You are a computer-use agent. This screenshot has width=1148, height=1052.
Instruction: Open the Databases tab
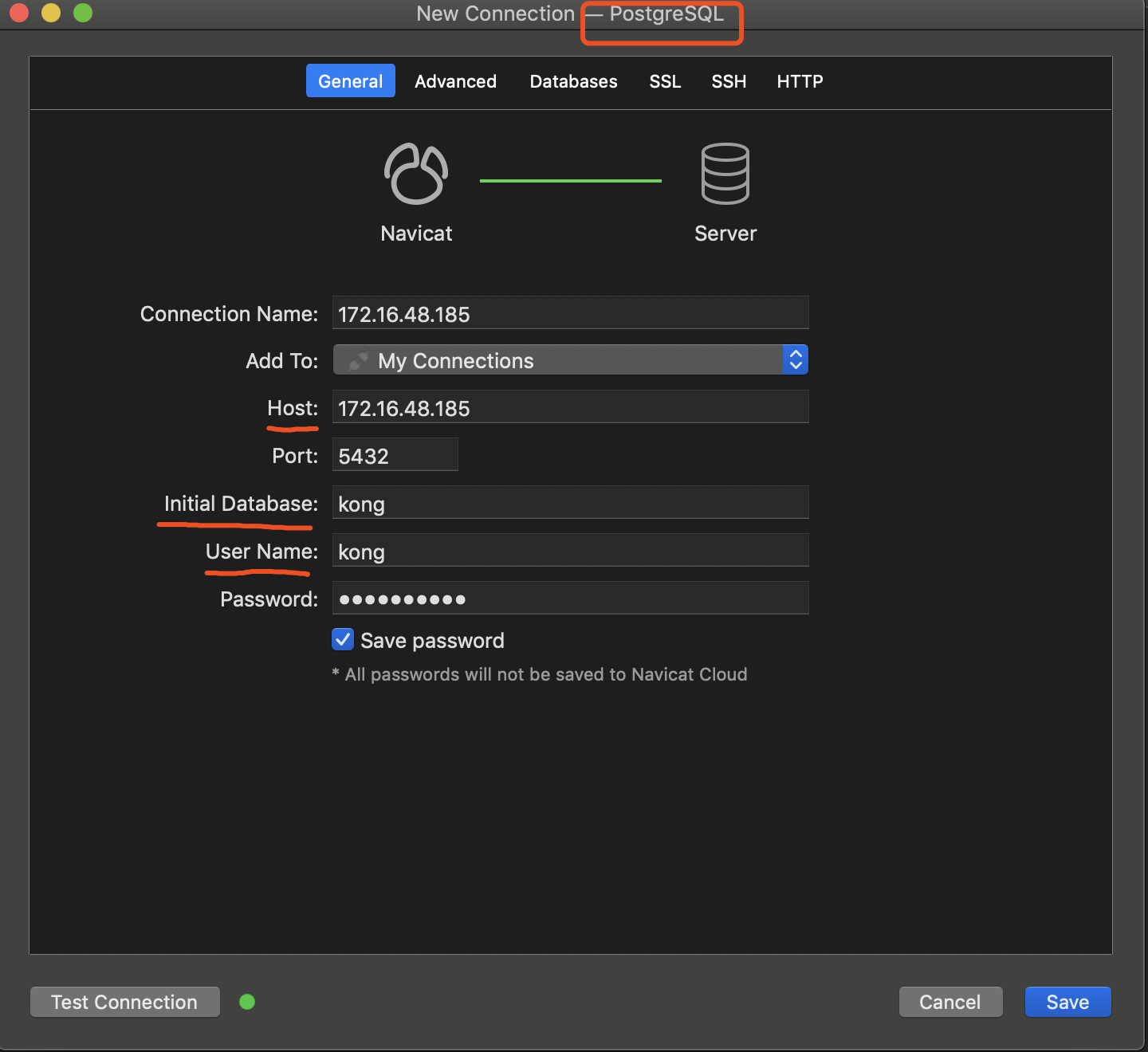tap(573, 81)
